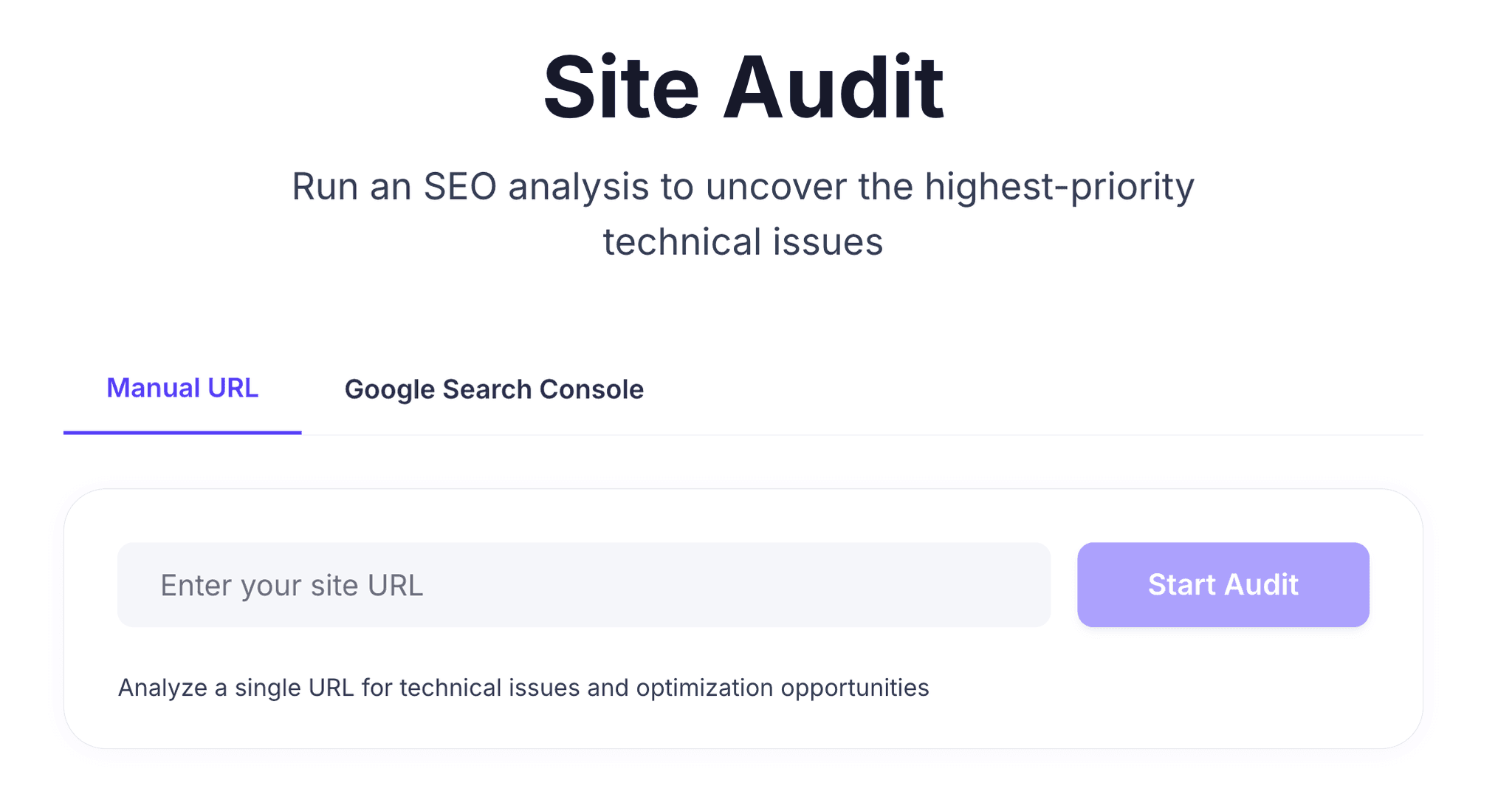
Task: Click the purple Start Audit control
Action: tap(1223, 584)
